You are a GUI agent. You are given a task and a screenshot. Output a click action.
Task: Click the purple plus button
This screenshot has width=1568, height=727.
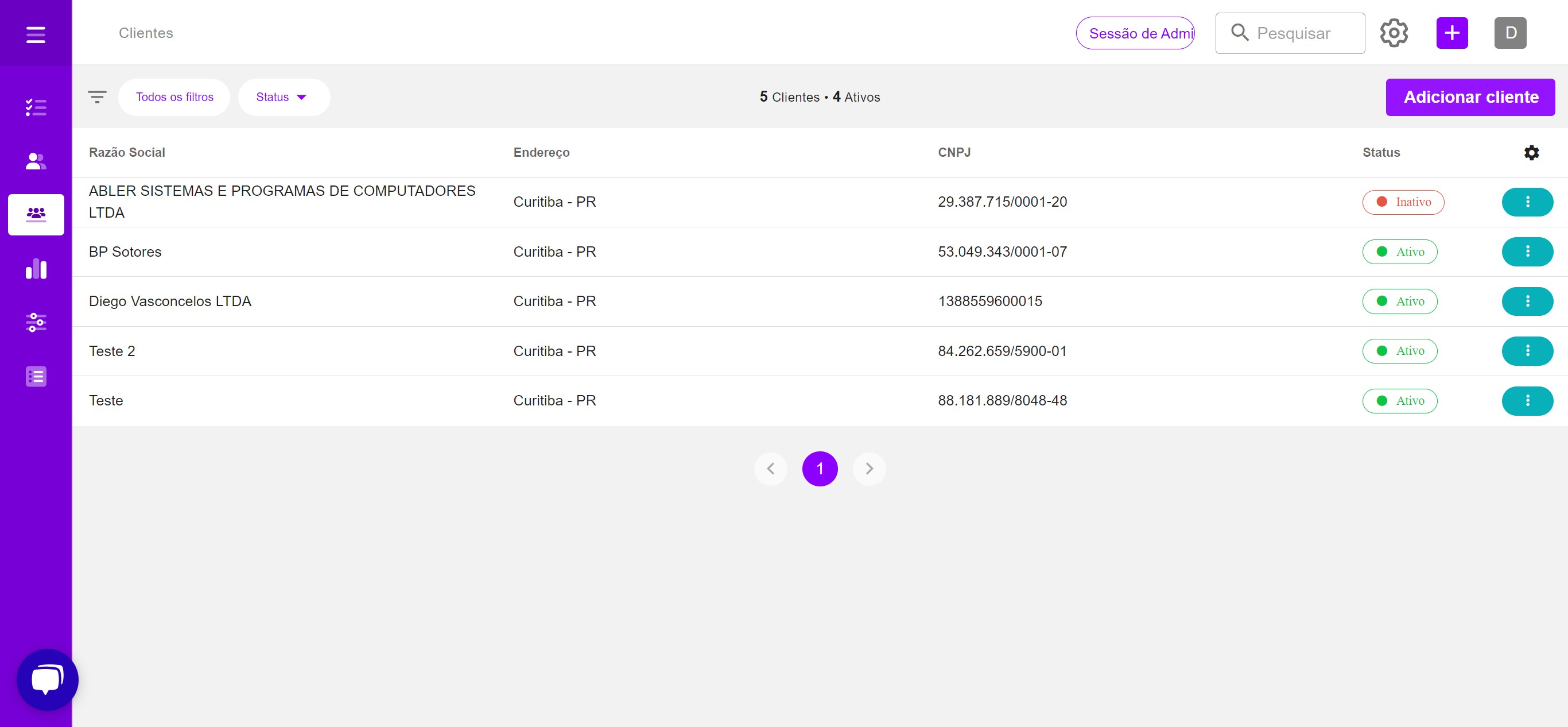(x=1451, y=33)
